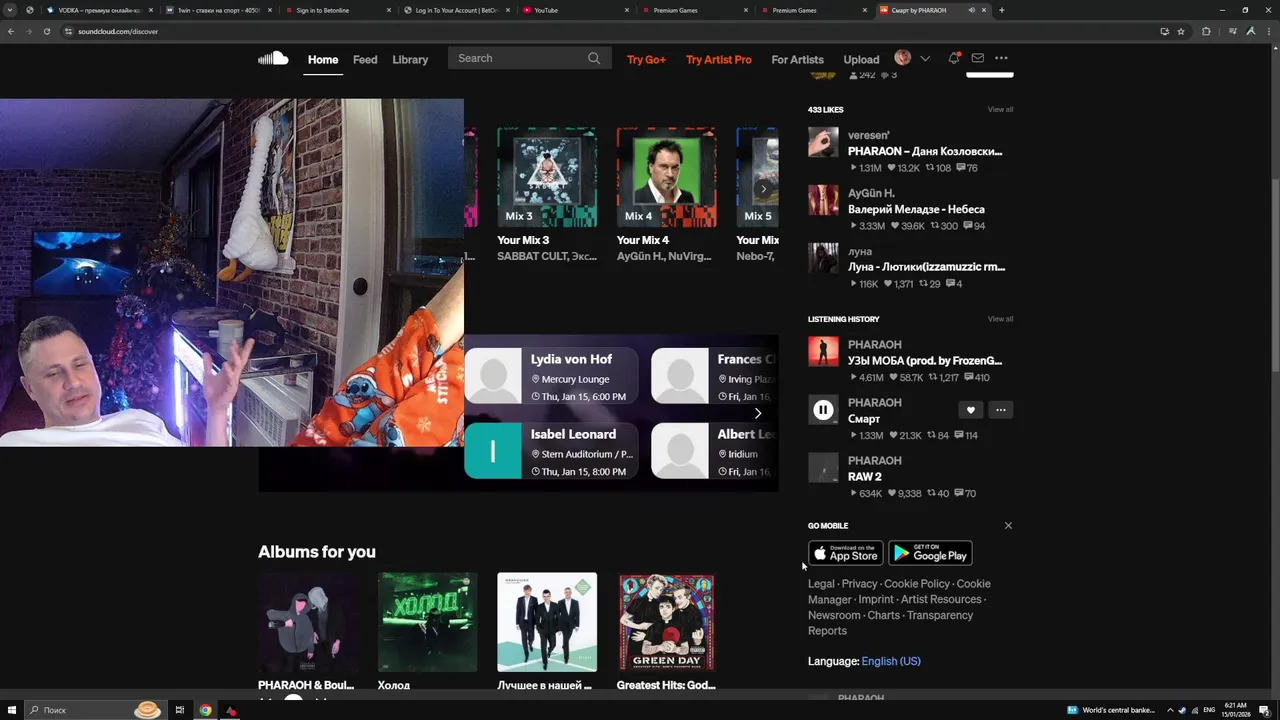Click Try Artist Pro link
1280x720 pixels.
point(719,59)
